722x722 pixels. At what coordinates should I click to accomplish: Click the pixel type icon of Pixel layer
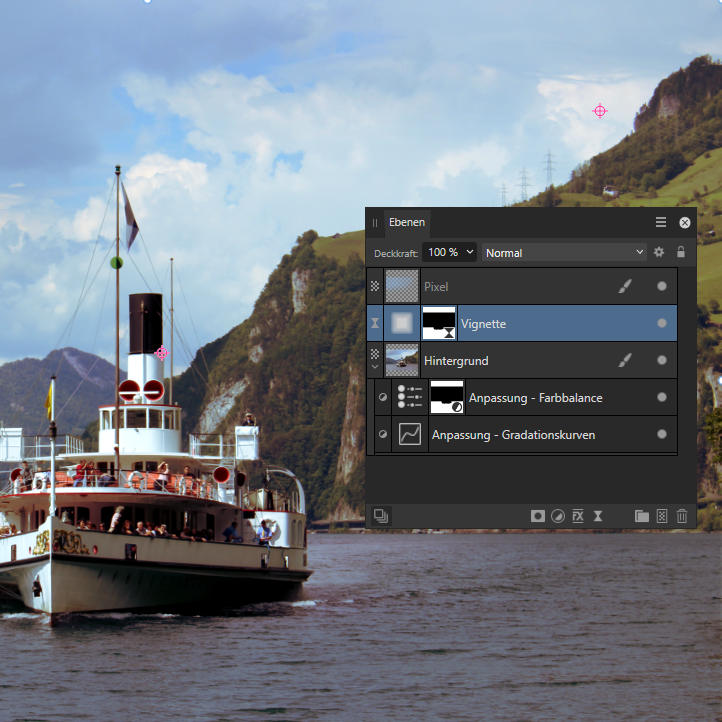[375, 286]
